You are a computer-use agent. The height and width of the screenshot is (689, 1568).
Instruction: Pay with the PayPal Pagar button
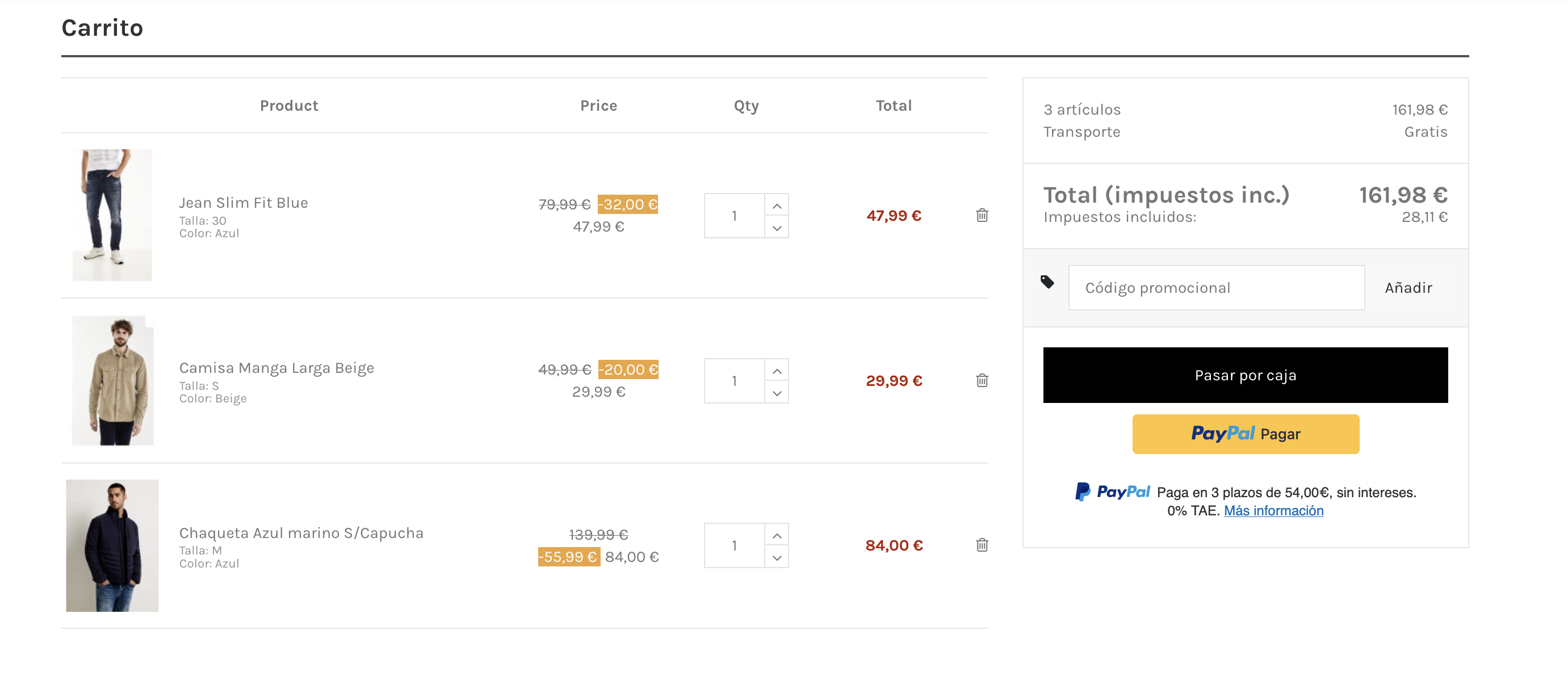1245,434
